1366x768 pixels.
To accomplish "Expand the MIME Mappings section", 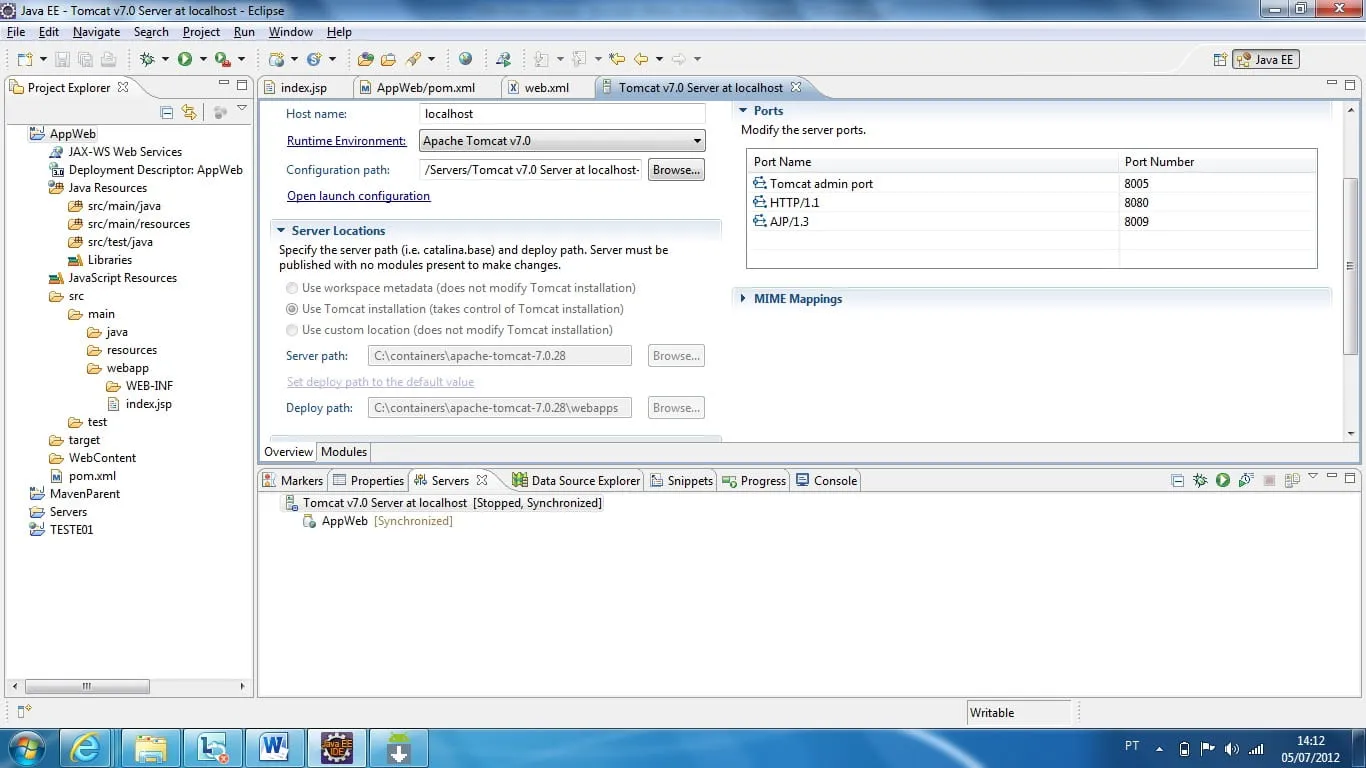I will click(x=743, y=299).
